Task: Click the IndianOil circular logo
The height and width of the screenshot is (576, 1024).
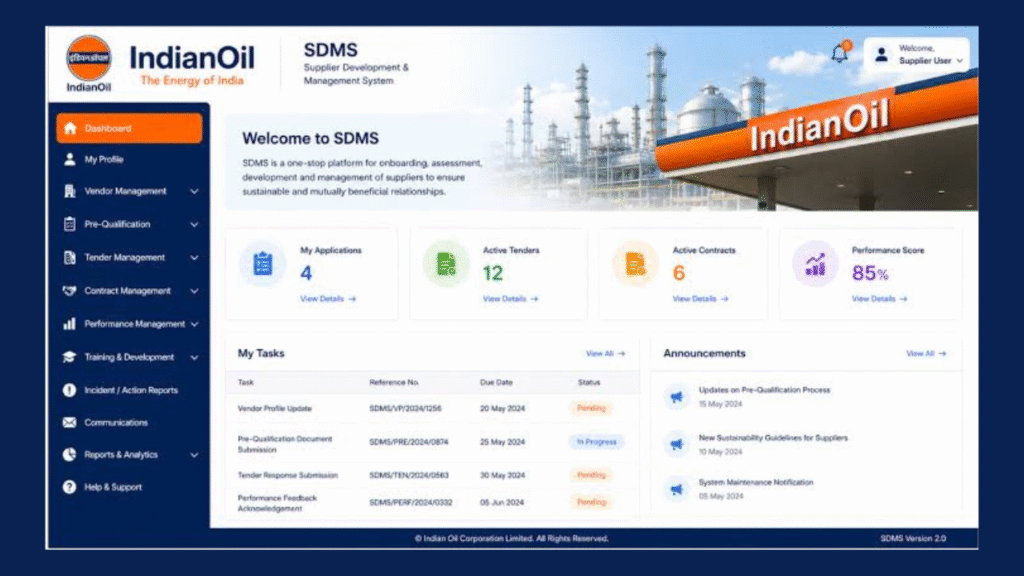Action: tap(89, 57)
